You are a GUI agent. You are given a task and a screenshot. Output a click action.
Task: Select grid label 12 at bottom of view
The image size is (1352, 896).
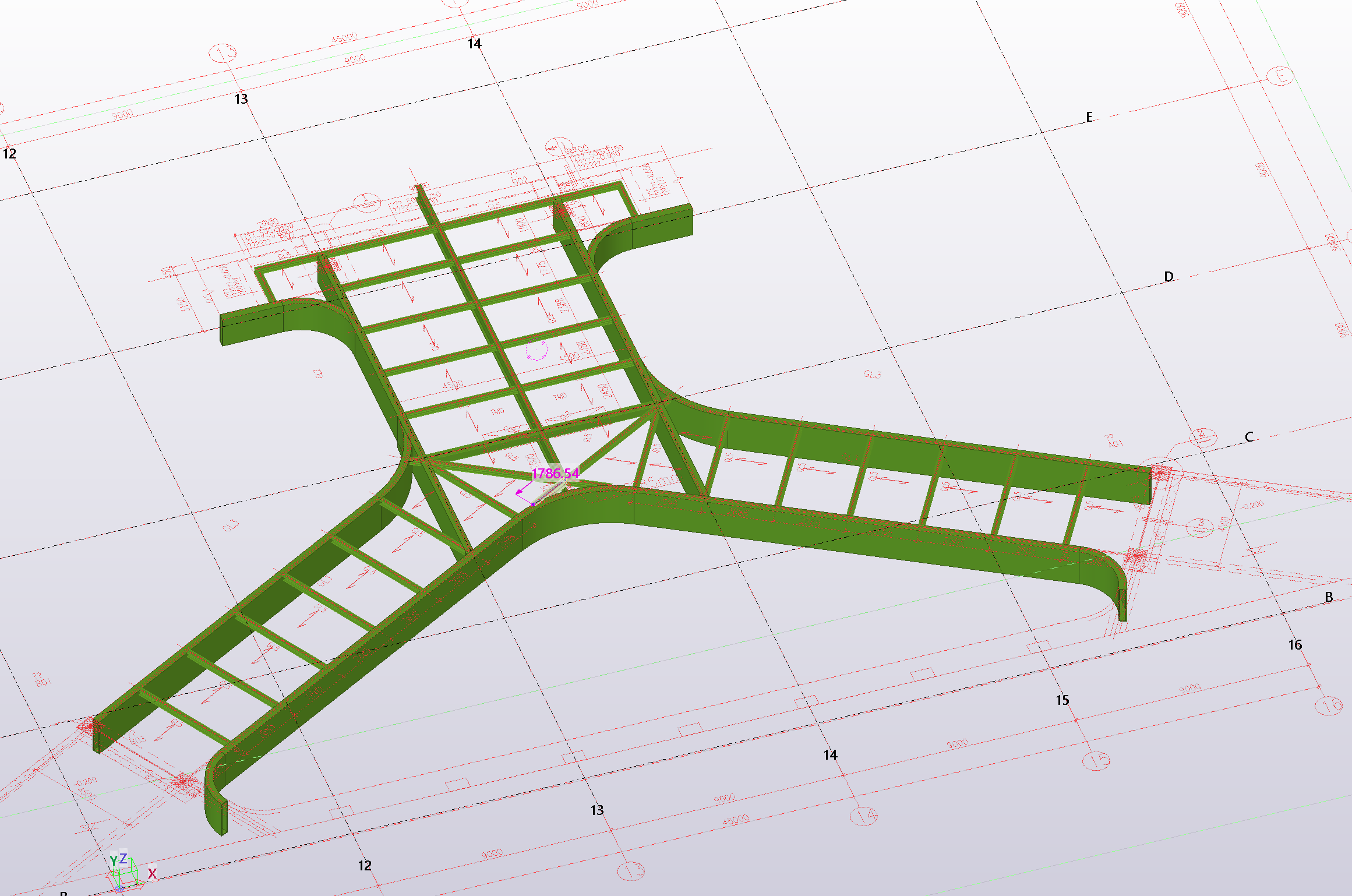coord(365,866)
